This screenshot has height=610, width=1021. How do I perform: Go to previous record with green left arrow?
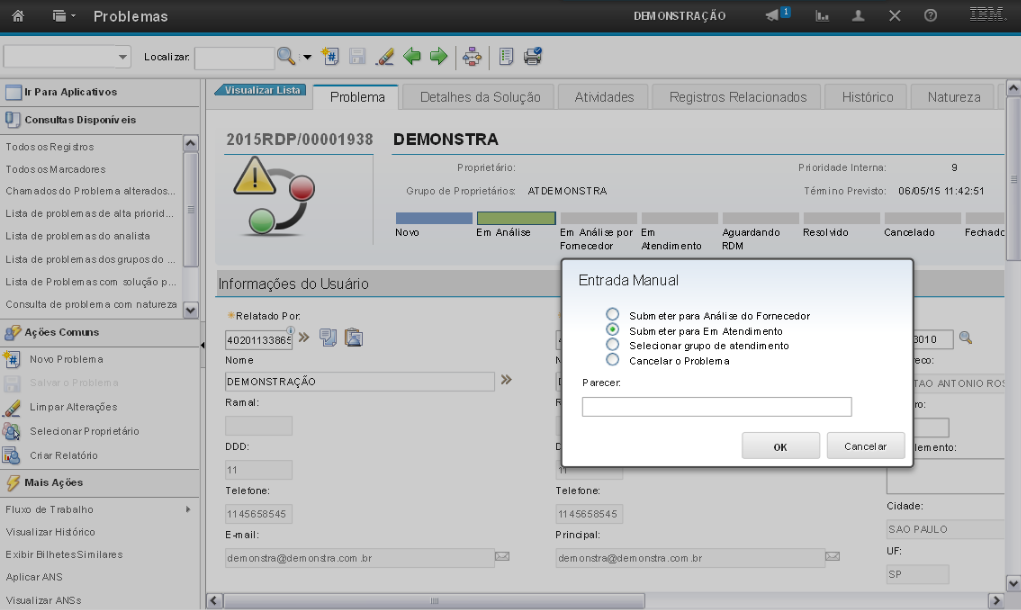coord(411,57)
